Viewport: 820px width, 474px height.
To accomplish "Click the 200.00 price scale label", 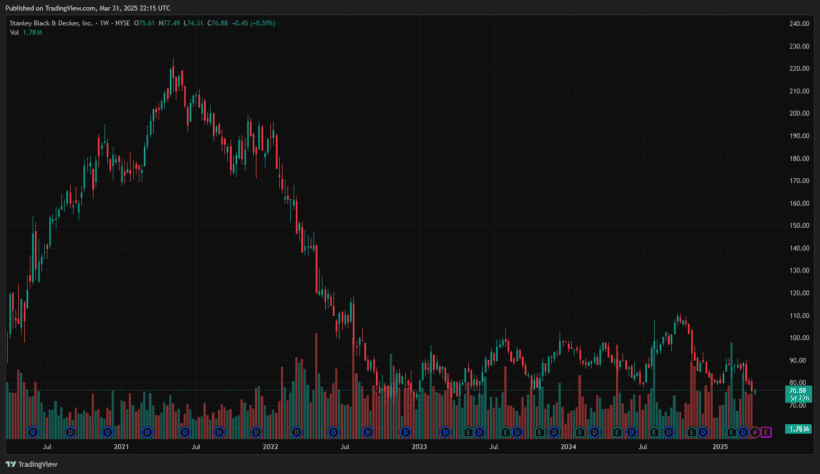I will tap(798, 113).
